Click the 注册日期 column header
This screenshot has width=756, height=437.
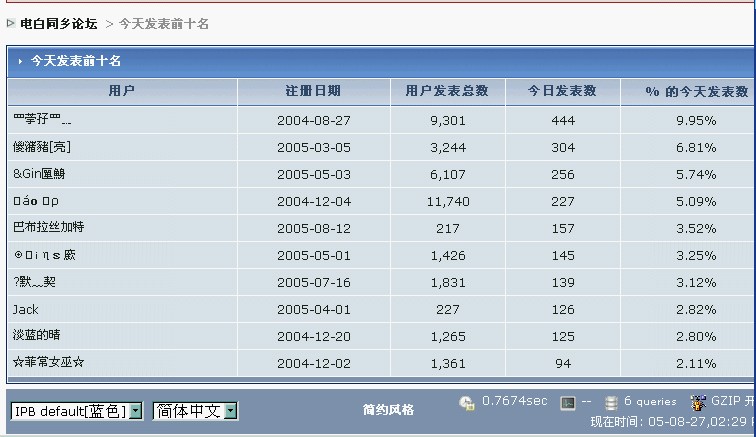click(313, 91)
